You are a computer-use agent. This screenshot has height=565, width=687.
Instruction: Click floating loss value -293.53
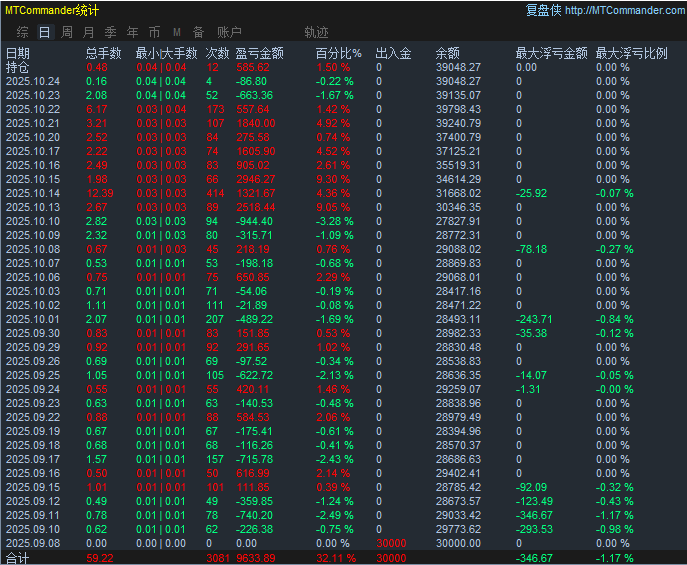pos(534,530)
